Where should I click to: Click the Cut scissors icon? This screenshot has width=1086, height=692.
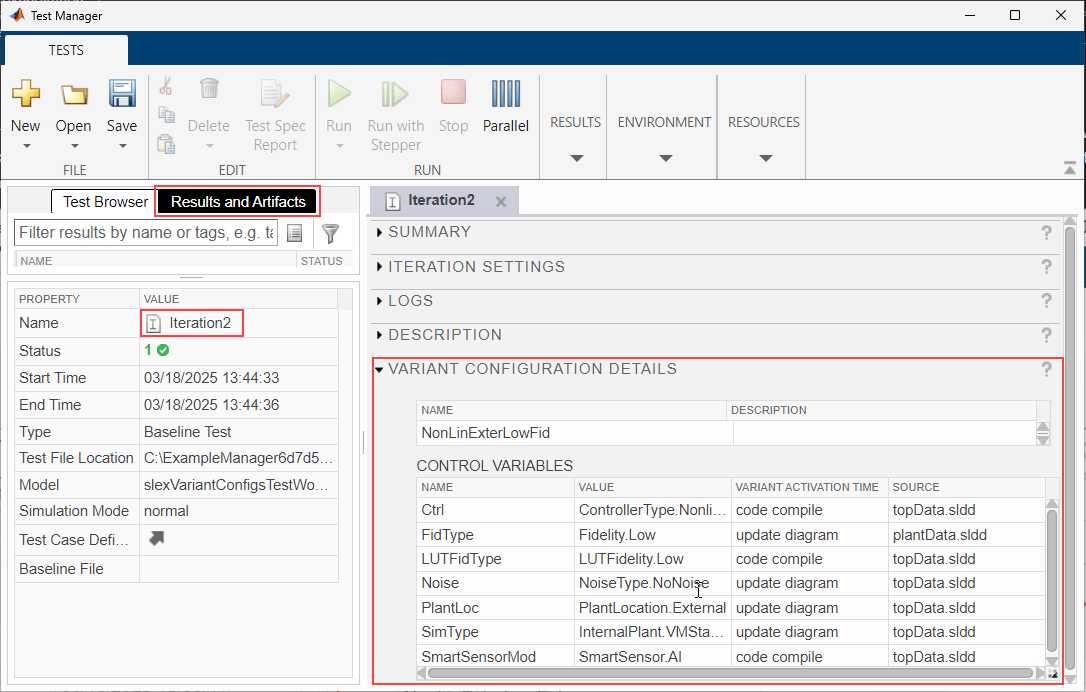tap(166, 87)
